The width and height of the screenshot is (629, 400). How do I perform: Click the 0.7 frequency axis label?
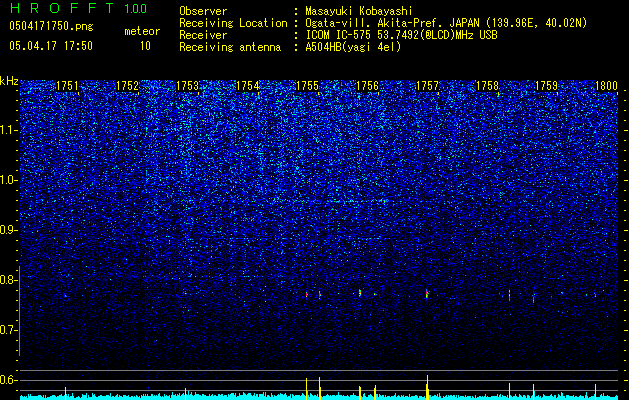(x=9, y=330)
